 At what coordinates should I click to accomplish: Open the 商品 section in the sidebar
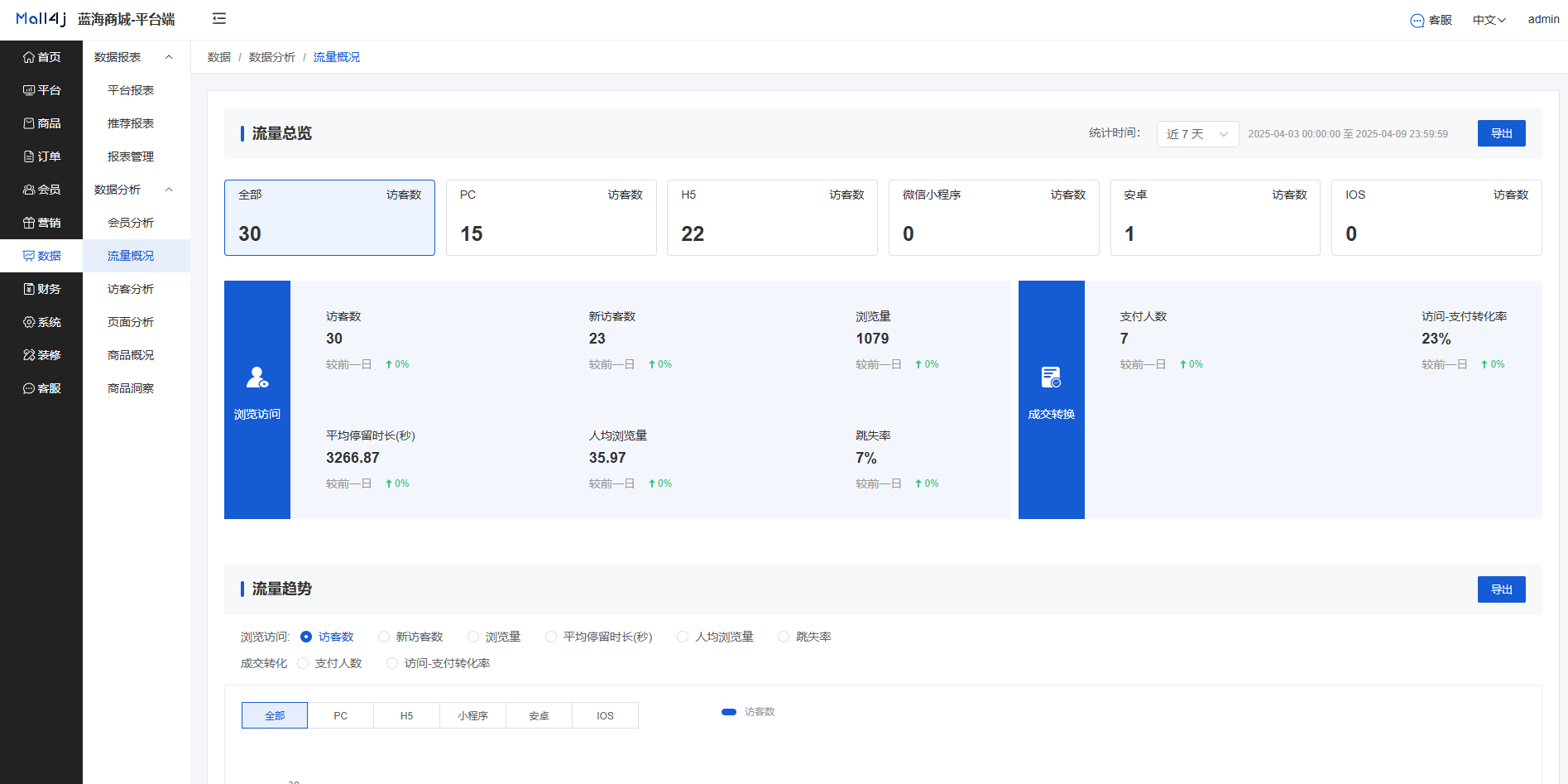coord(41,123)
